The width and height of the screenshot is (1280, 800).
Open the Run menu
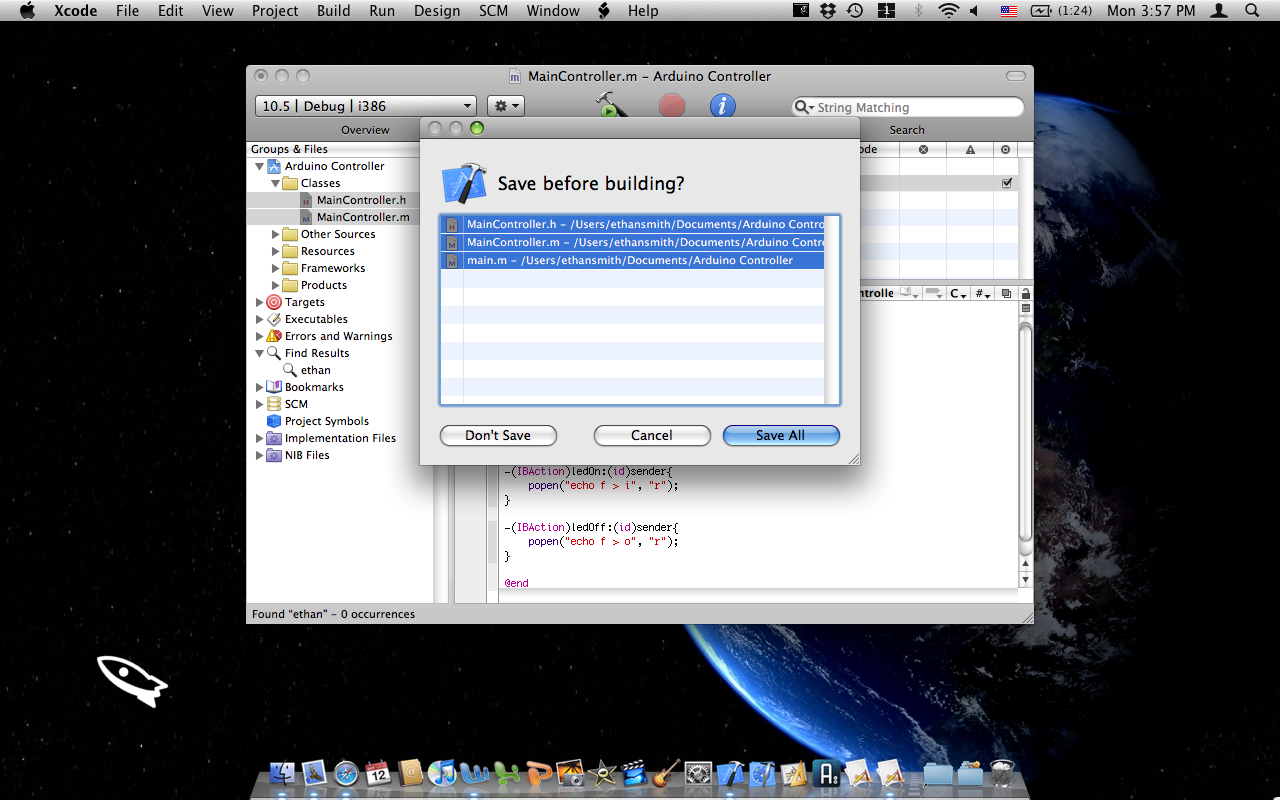(382, 11)
